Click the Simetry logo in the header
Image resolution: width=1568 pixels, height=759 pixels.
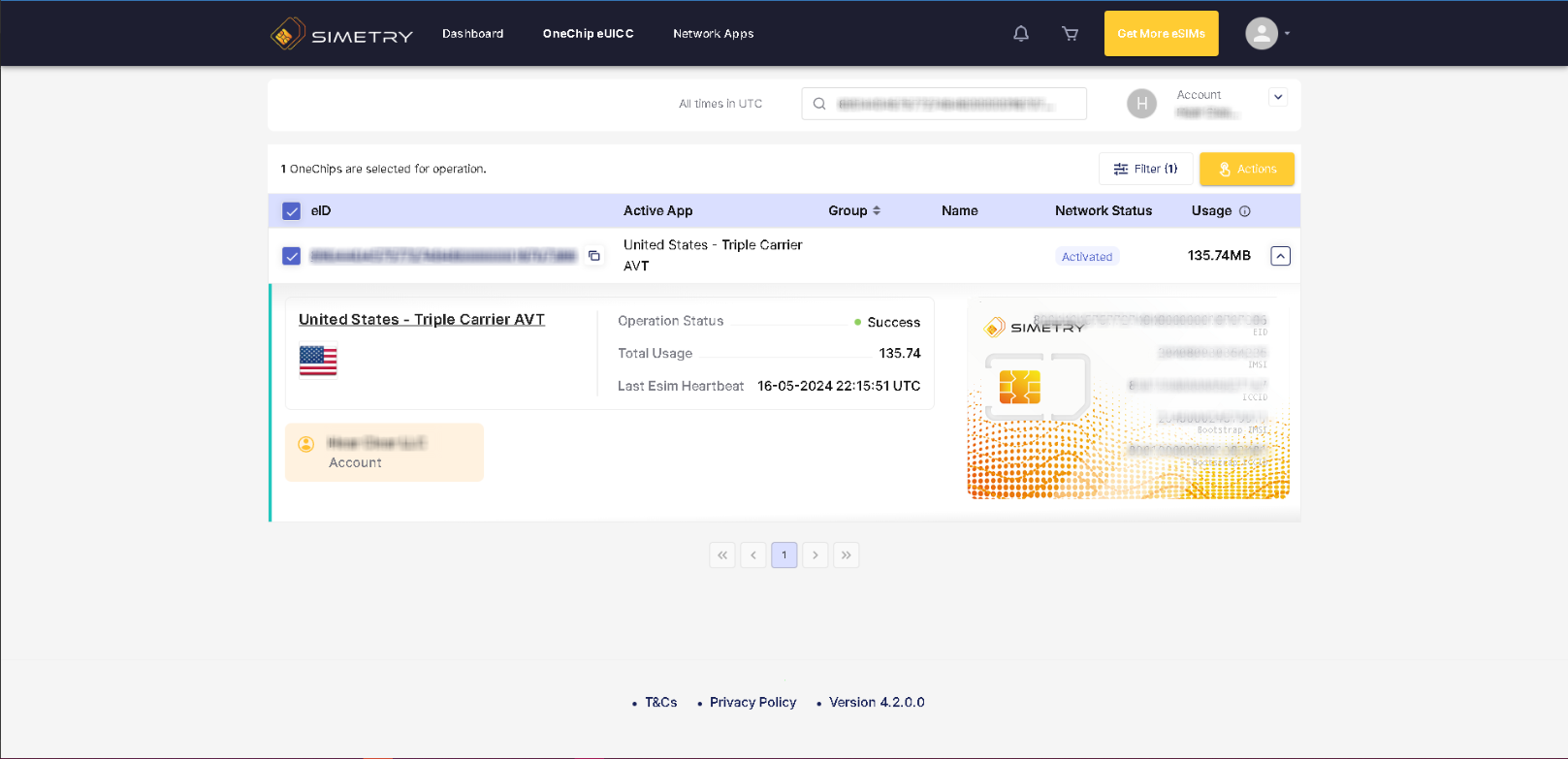tap(341, 34)
